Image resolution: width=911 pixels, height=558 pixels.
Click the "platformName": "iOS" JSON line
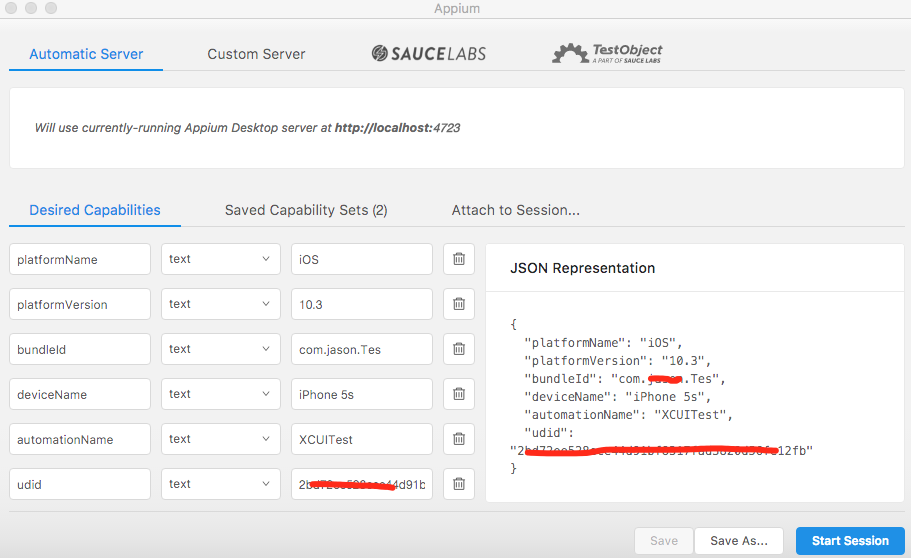pos(603,343)
